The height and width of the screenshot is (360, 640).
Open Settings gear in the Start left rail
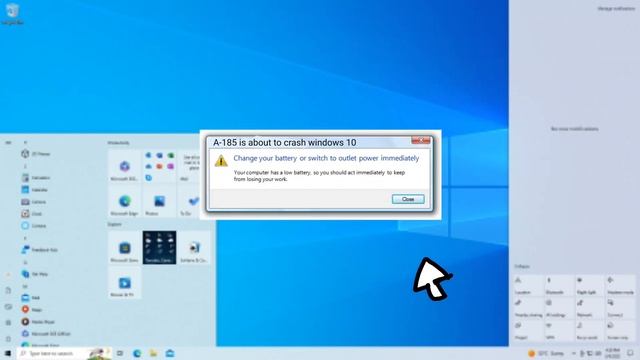coord(8,322)
